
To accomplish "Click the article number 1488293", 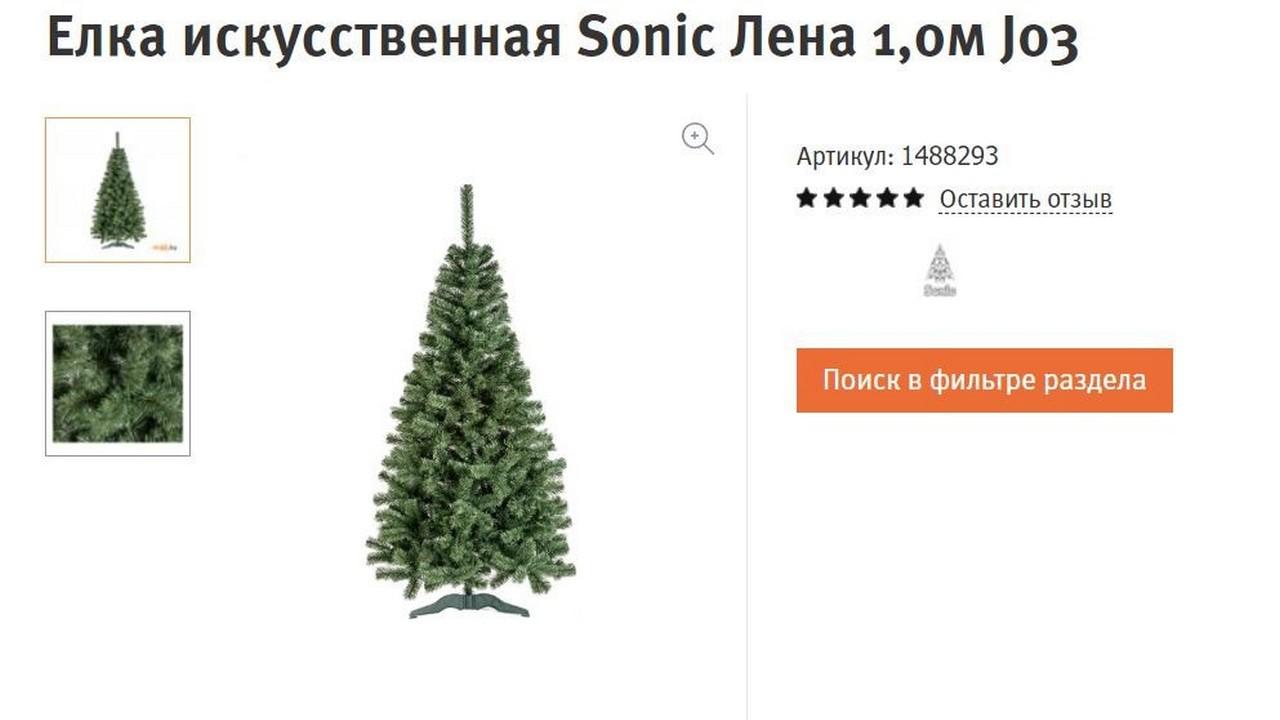I will pyautogui.click(x=949, y=156).
